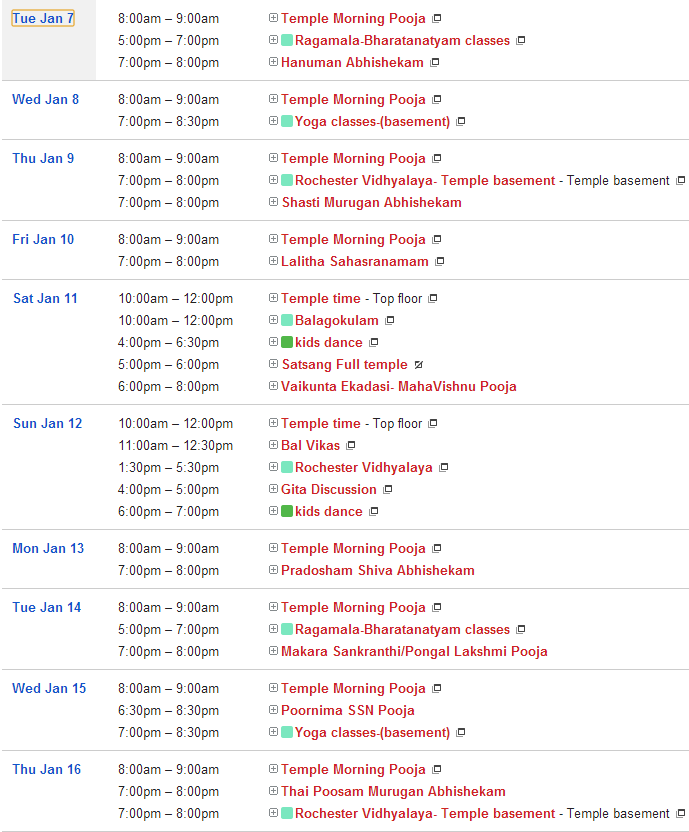
Task: Select the Tue Jan 7 date heading
Action: pos(43,19)
